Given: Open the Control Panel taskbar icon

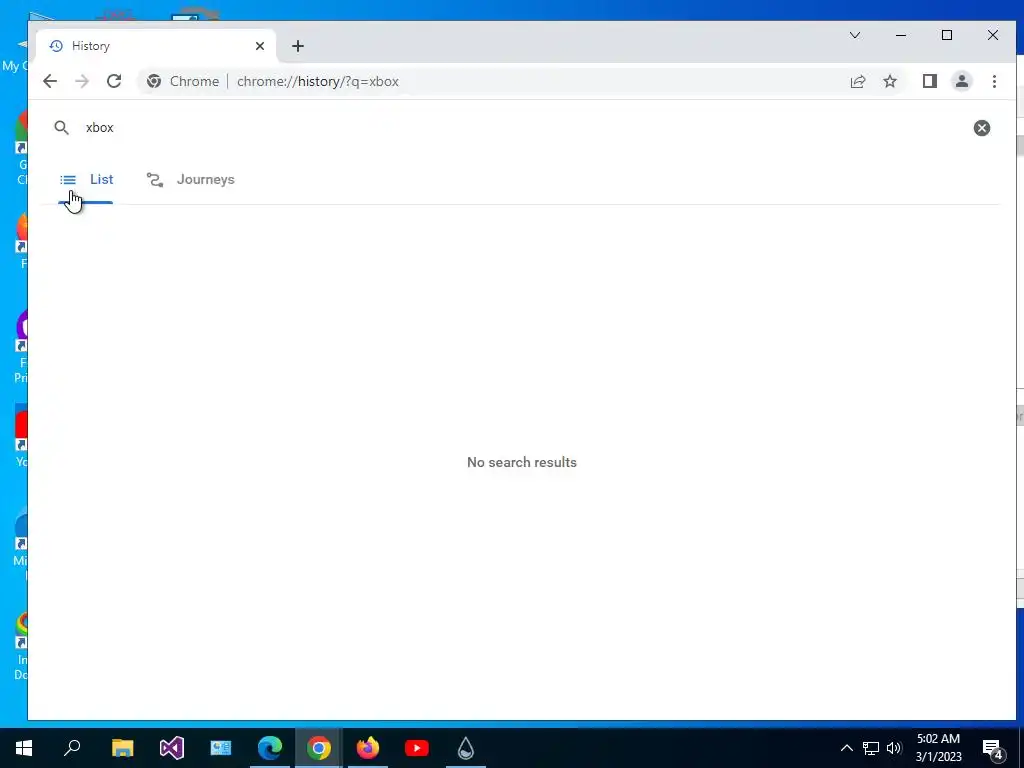Looking at the screenshot, I should [x=221, y=748].
